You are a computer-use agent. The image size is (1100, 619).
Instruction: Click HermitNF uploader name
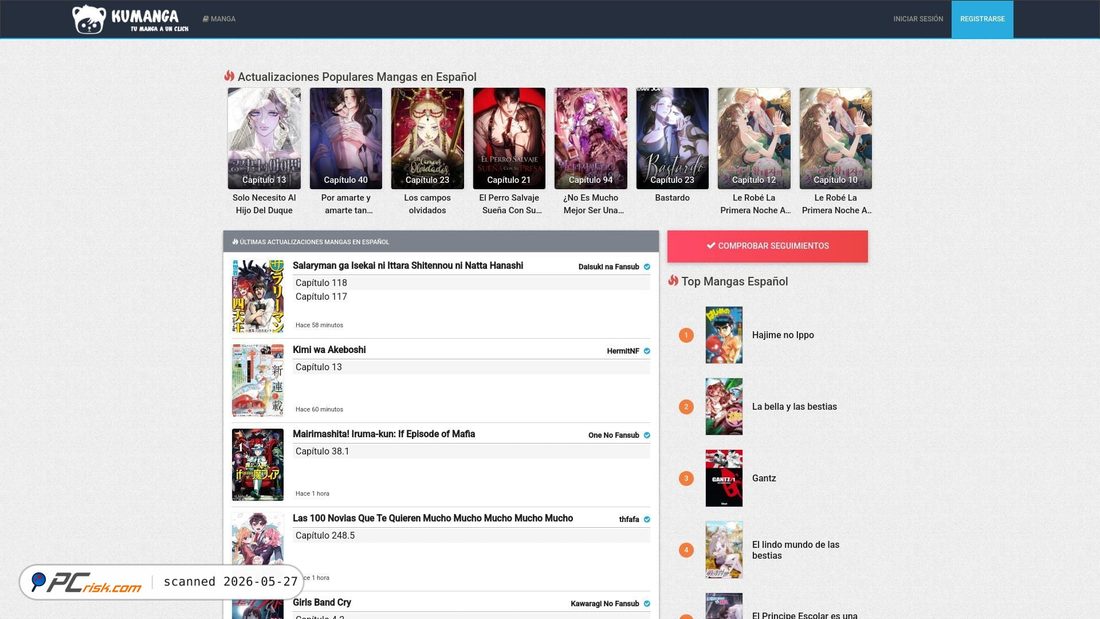point(623,351)
